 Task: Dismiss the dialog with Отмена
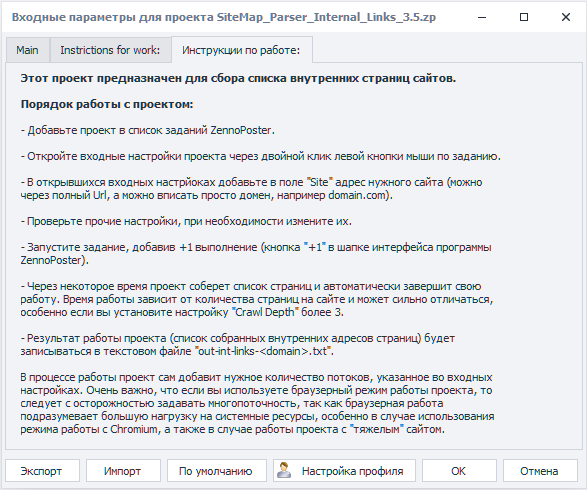point(540,471)
